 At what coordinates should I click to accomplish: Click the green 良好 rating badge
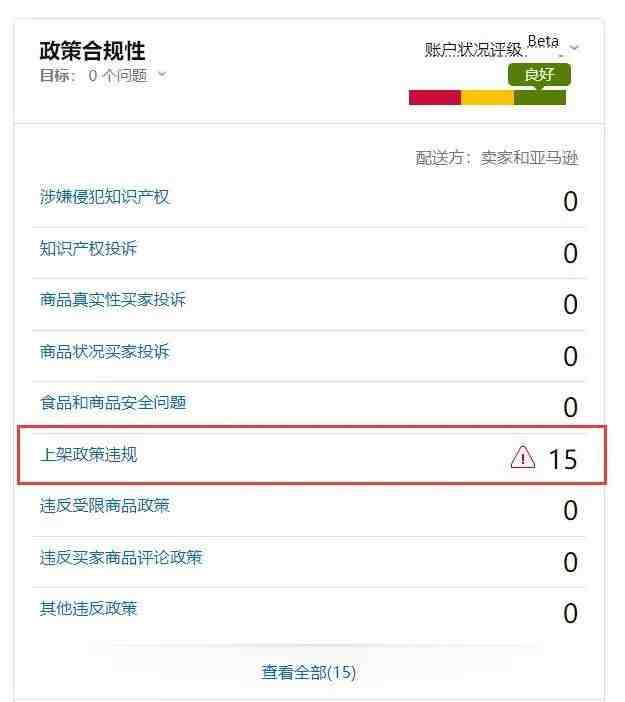(x=539, y=74)
